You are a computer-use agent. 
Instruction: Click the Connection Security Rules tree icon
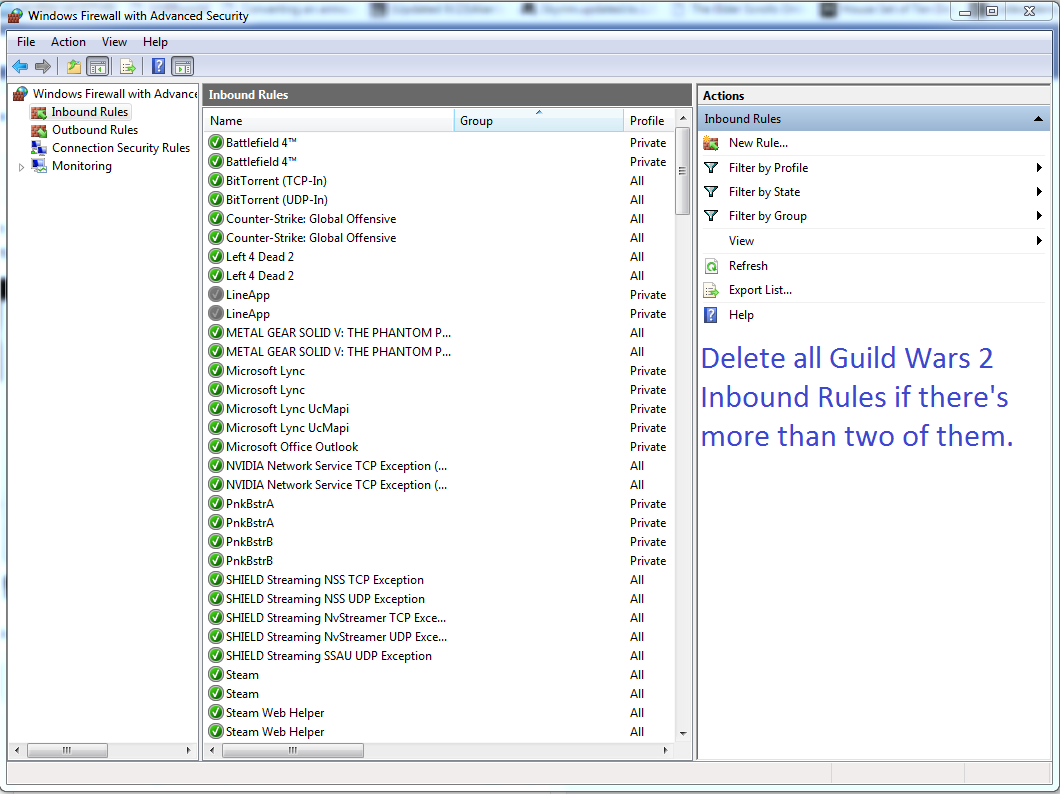[x=39, y=148]
